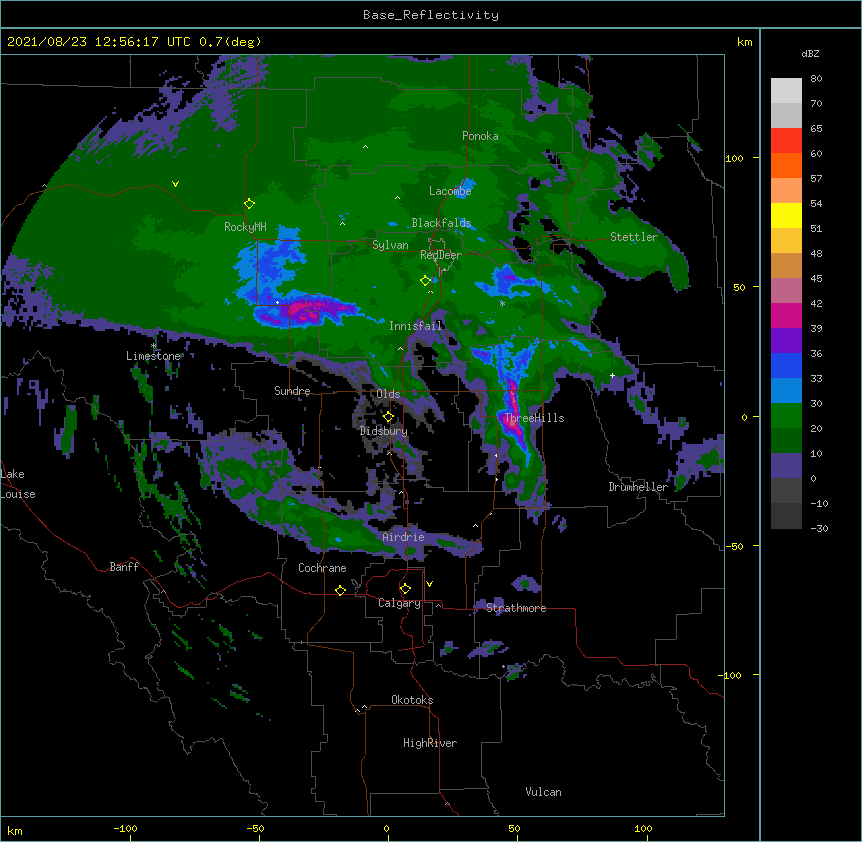Click the Banff label

(124, 567)
